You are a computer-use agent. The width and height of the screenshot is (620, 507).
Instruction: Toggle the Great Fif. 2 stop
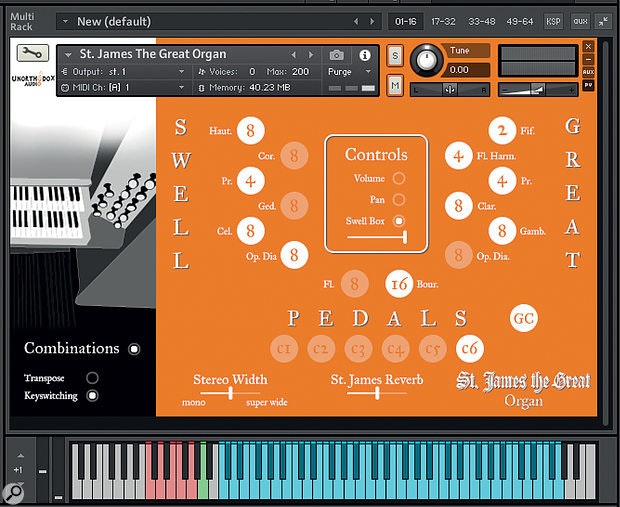click(502, 131)
